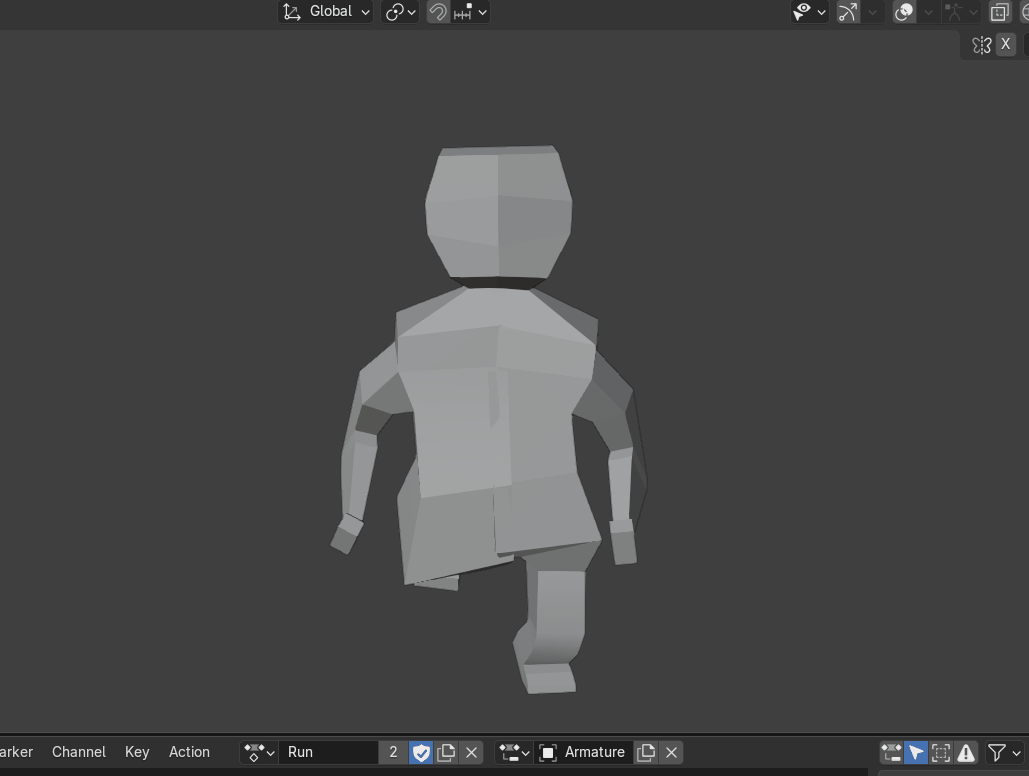Open the Action menu
The height and width of the screenshot is (776, 1029).
189,752
